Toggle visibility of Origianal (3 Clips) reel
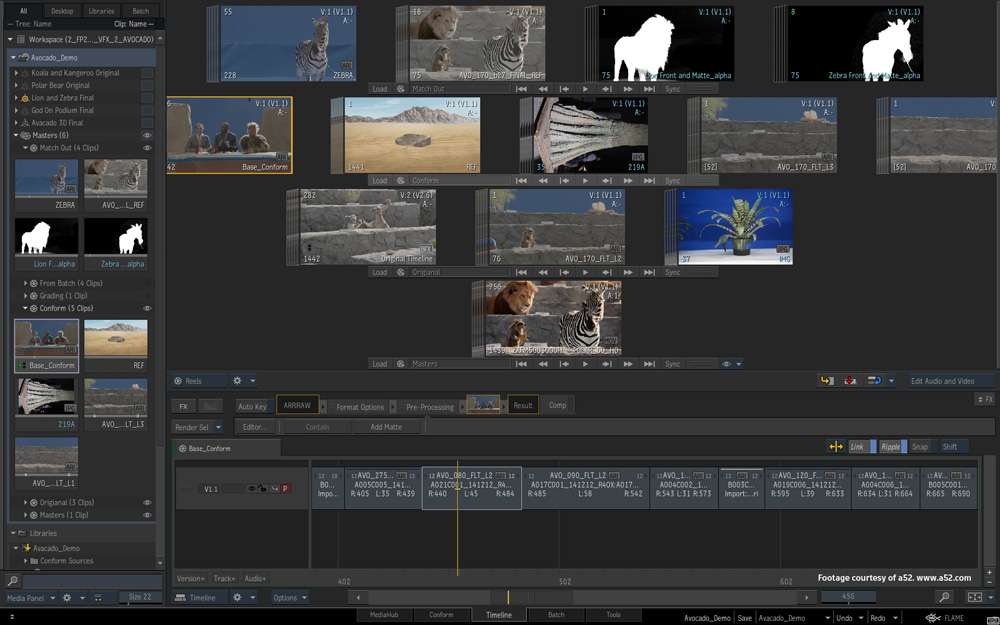This screenshot has width=1000, height=625. [x=147, y=503]
